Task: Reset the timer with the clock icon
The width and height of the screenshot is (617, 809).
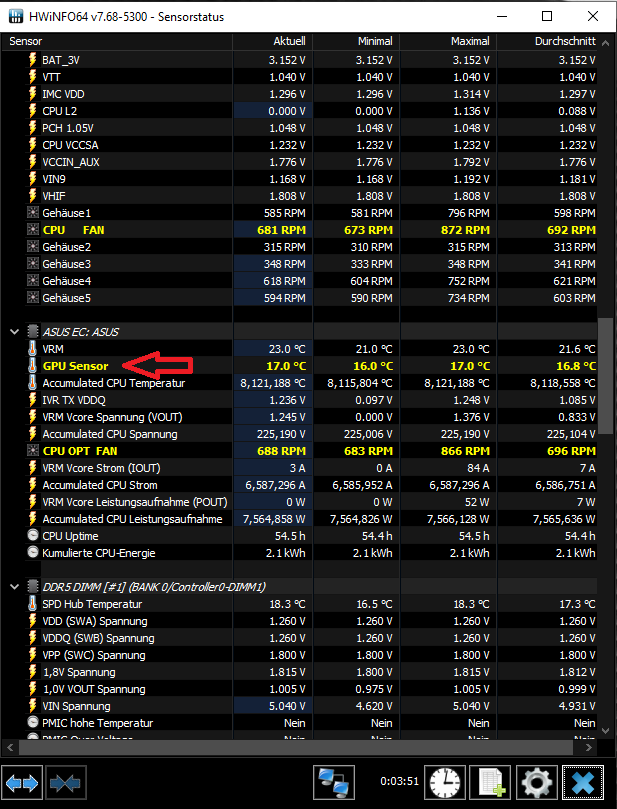Action: point(445,783)
